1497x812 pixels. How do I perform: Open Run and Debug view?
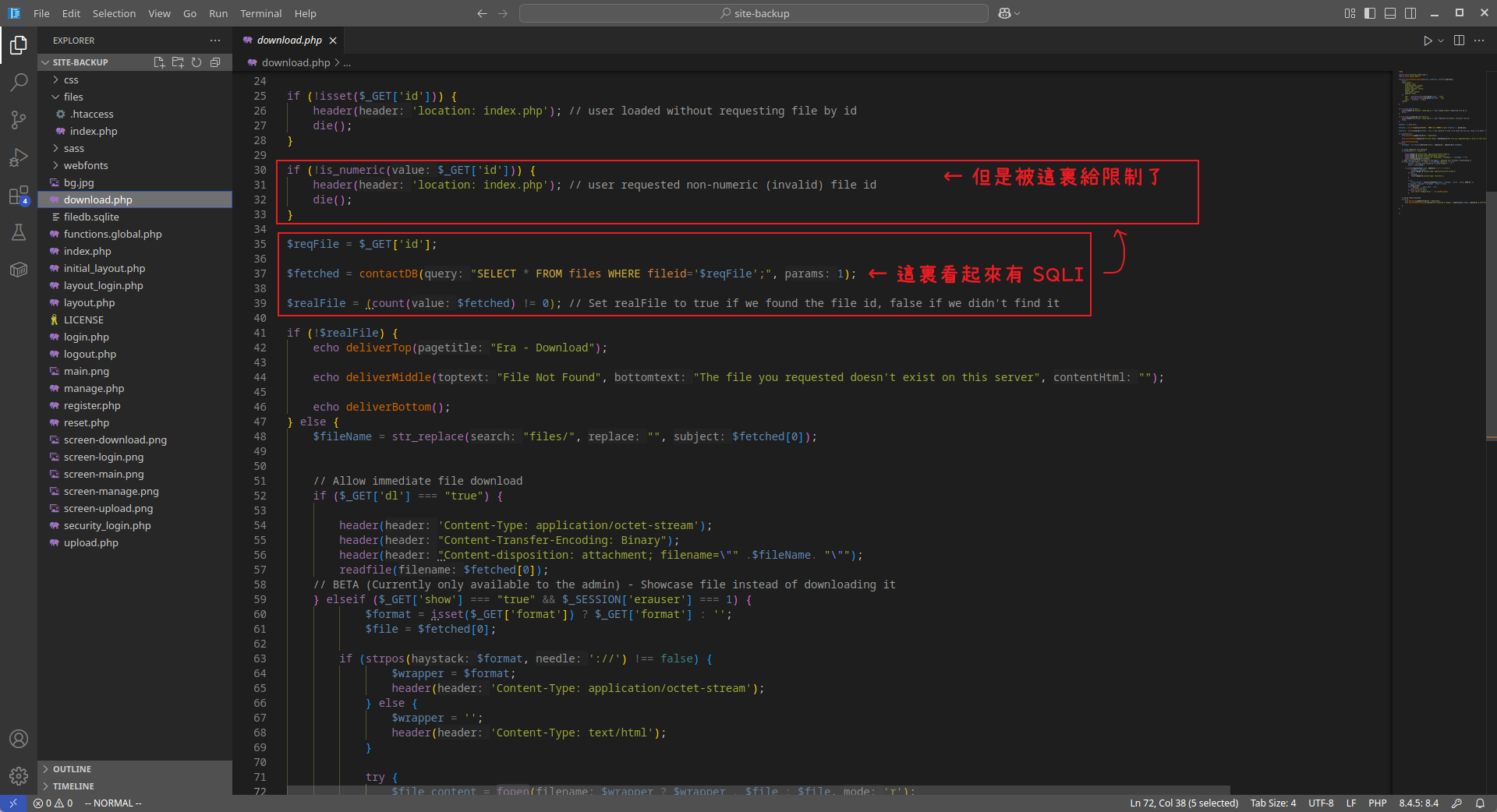19,157
